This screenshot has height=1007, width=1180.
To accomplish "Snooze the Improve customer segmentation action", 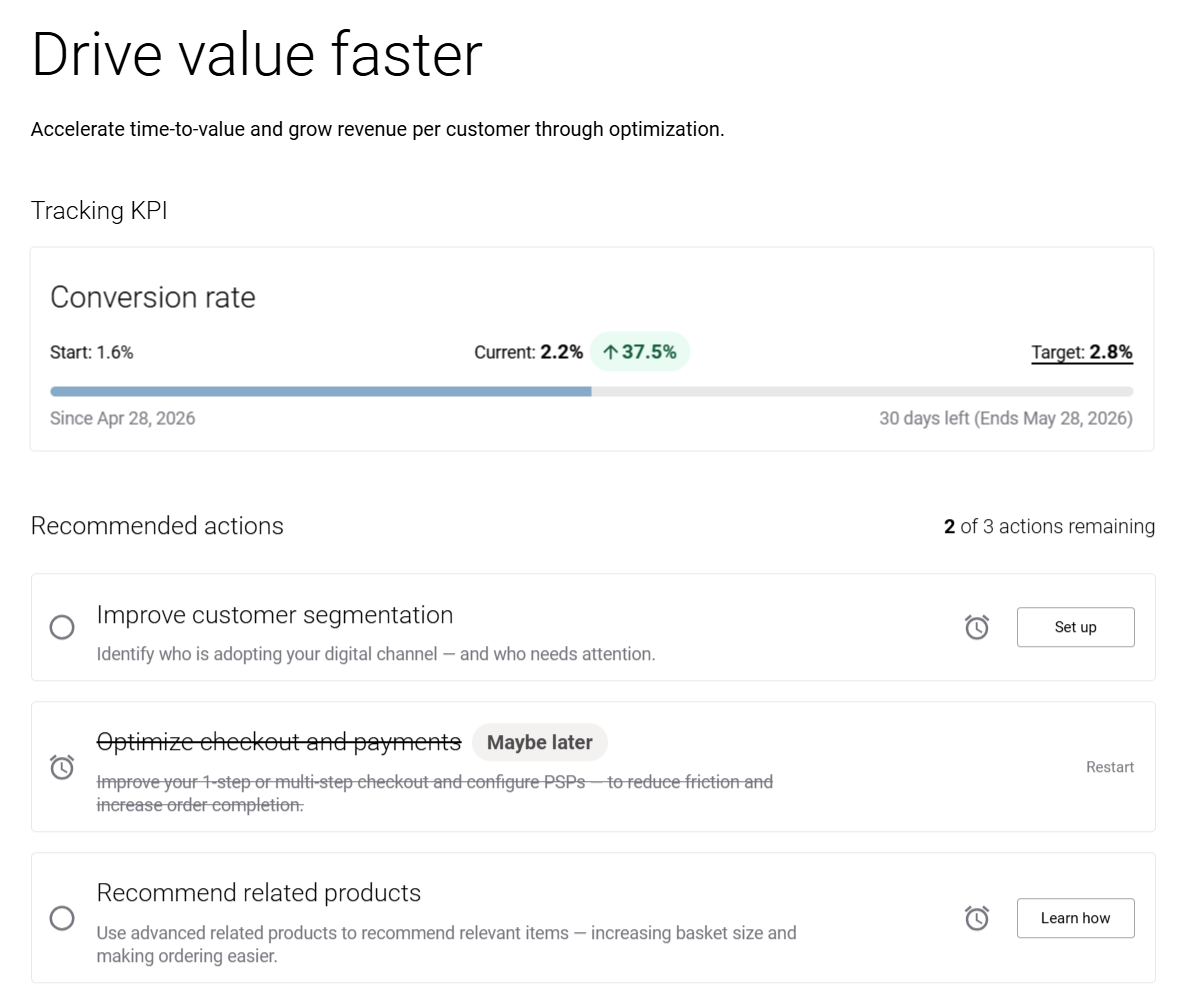I will point(976,627).
